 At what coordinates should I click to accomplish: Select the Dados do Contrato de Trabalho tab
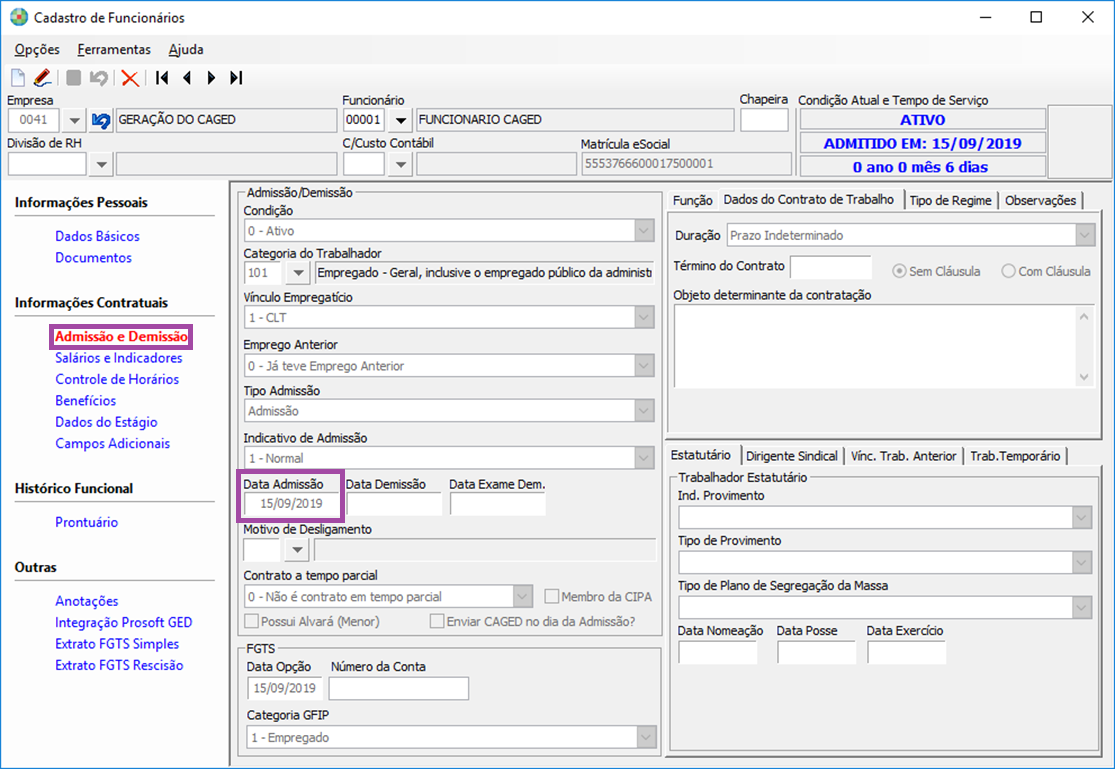pyautogui.click(x=809, y=199)
